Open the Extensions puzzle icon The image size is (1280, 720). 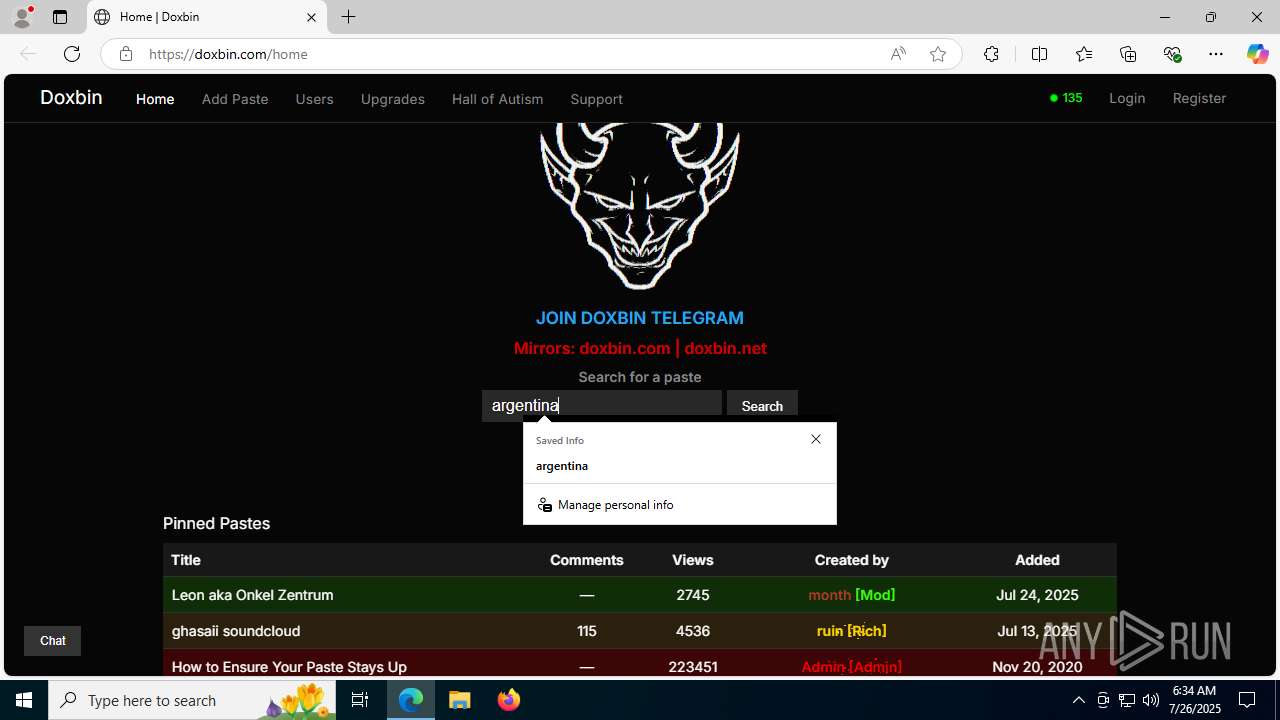coord(991,54)
